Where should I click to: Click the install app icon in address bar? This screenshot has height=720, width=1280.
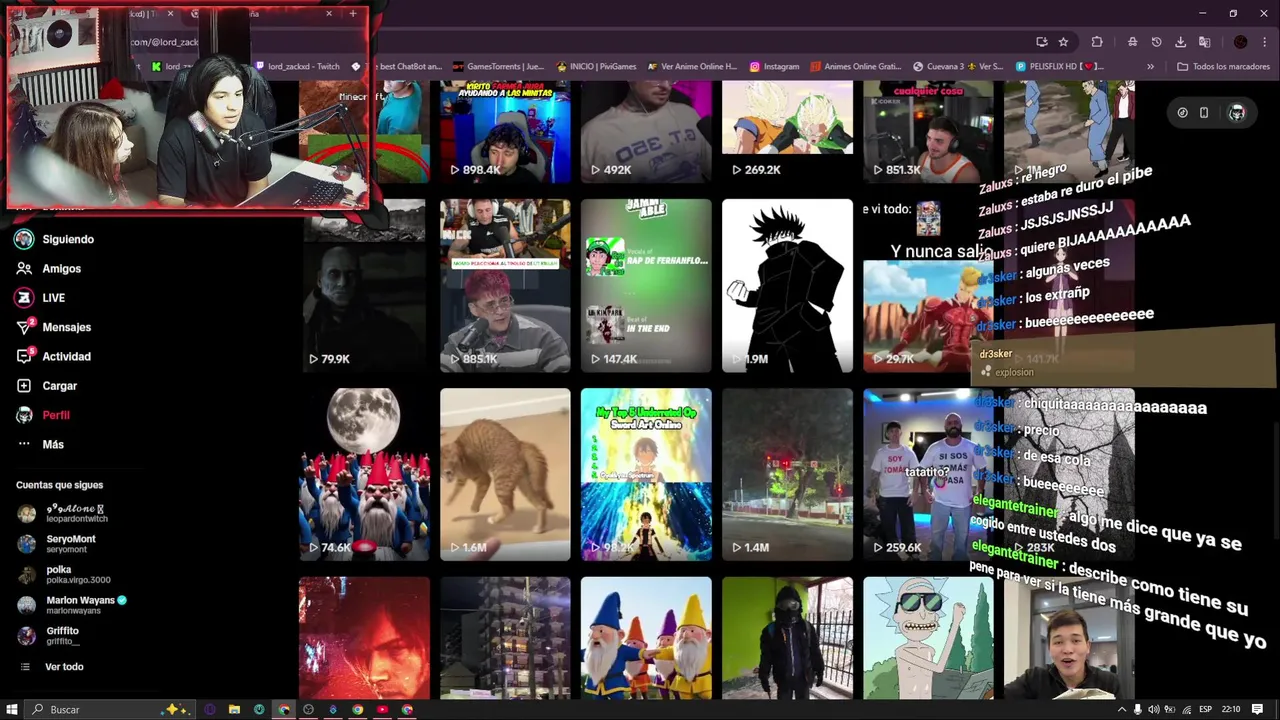pyautogui.click(x=1042, y=42)
